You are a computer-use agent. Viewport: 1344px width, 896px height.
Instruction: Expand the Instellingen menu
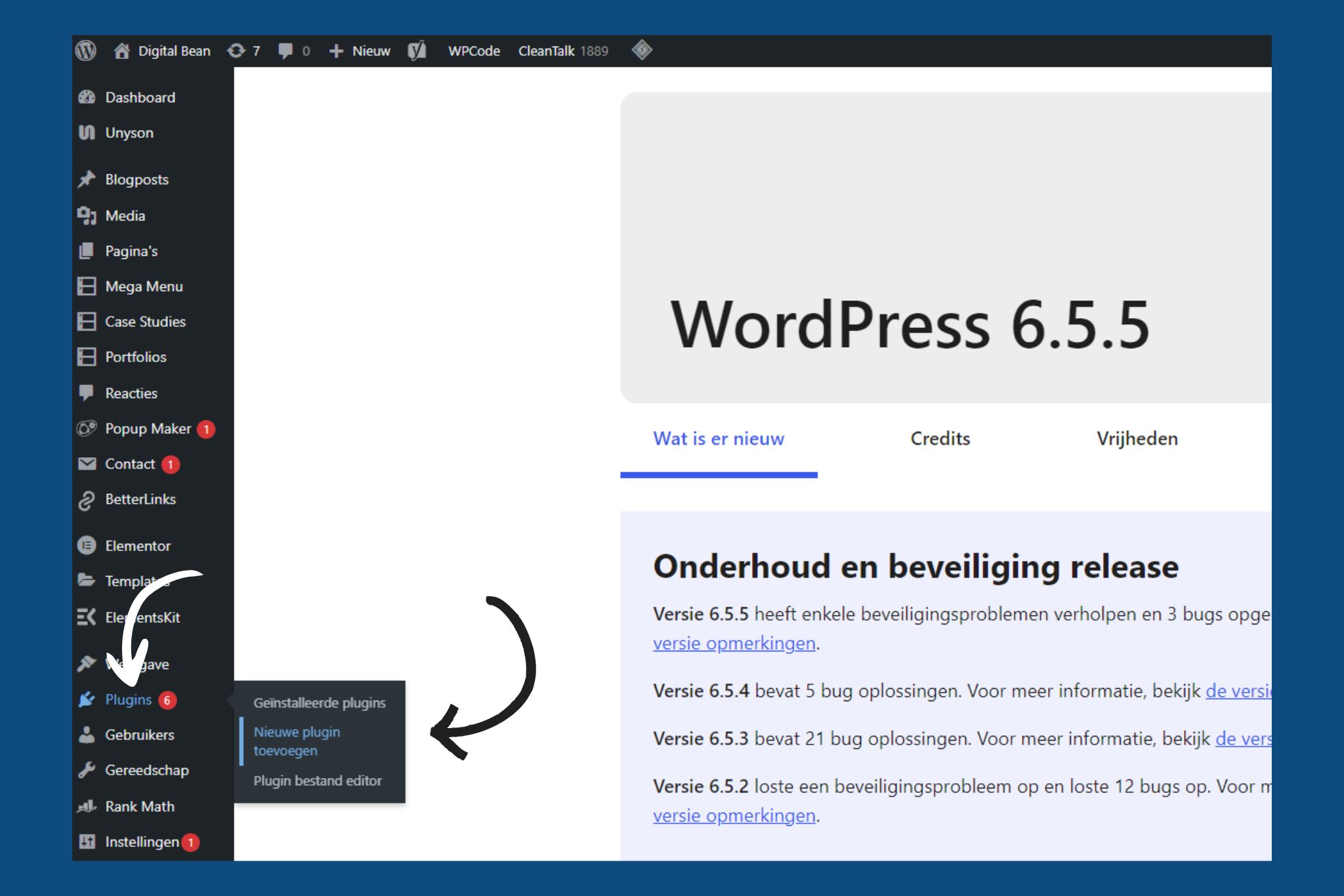141,842
